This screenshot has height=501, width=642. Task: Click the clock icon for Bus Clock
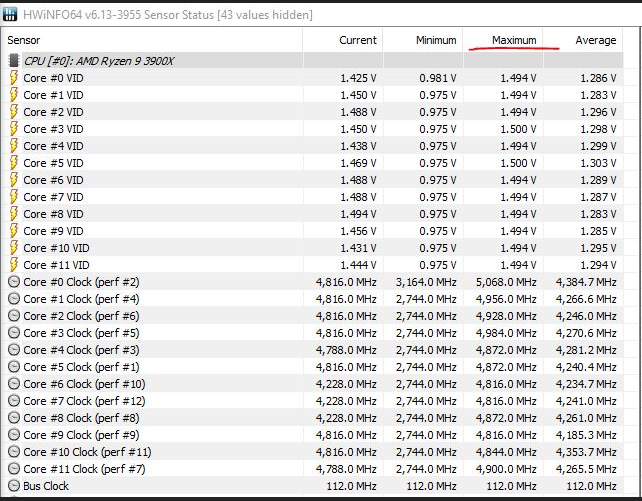click(x=14, y=486)
